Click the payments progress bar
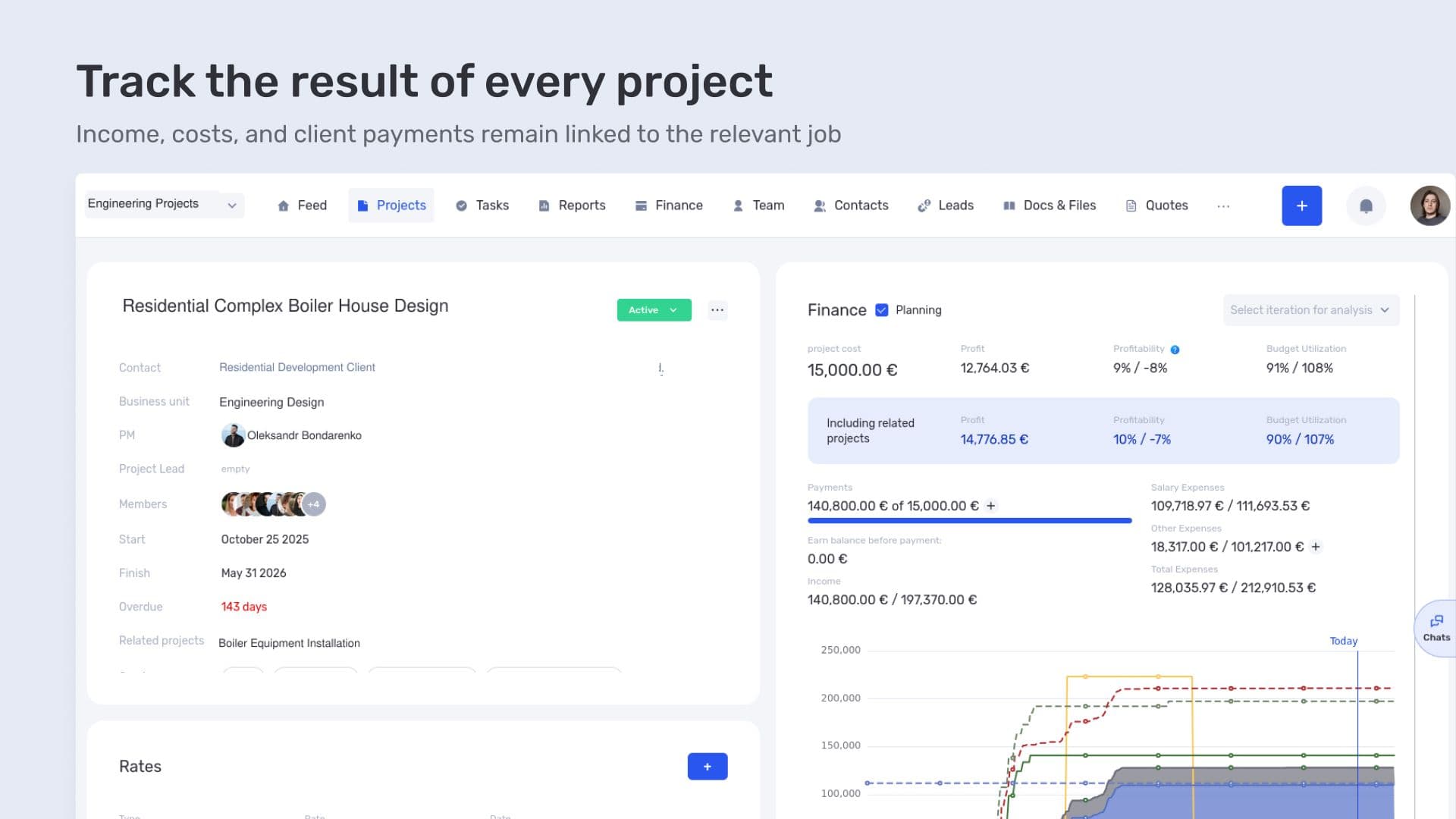1456x819 pixels. (969, 521)
